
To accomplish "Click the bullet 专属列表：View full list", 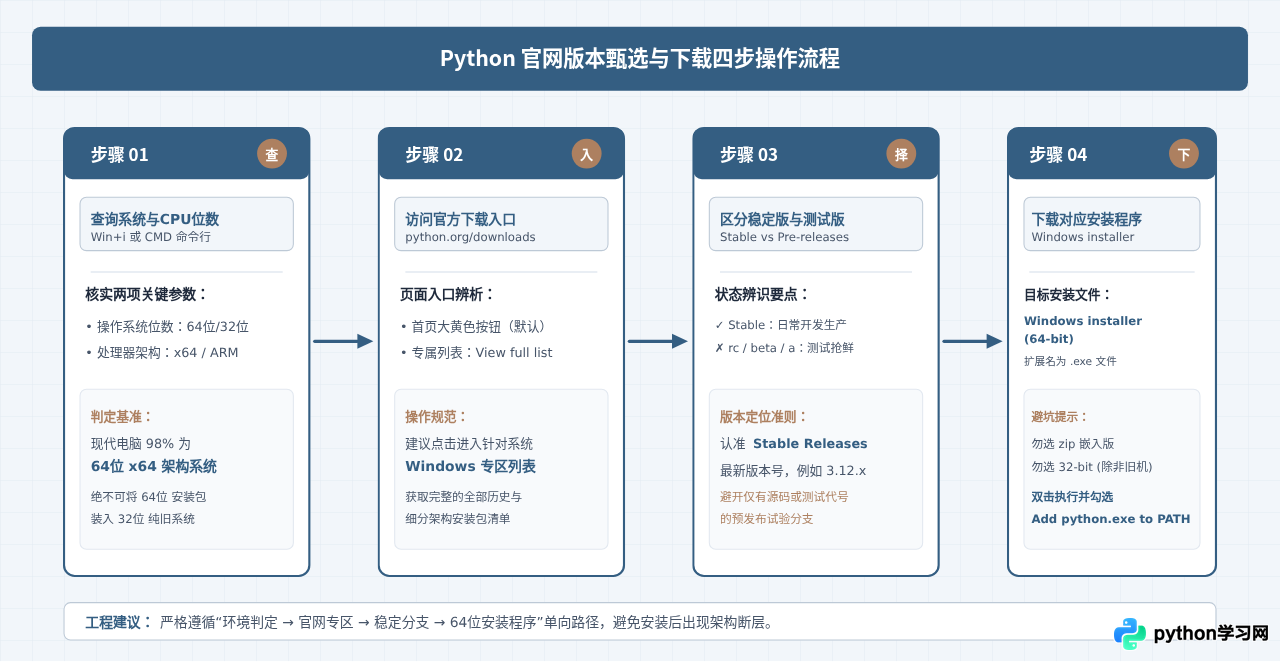I will (x=476, y=352).
